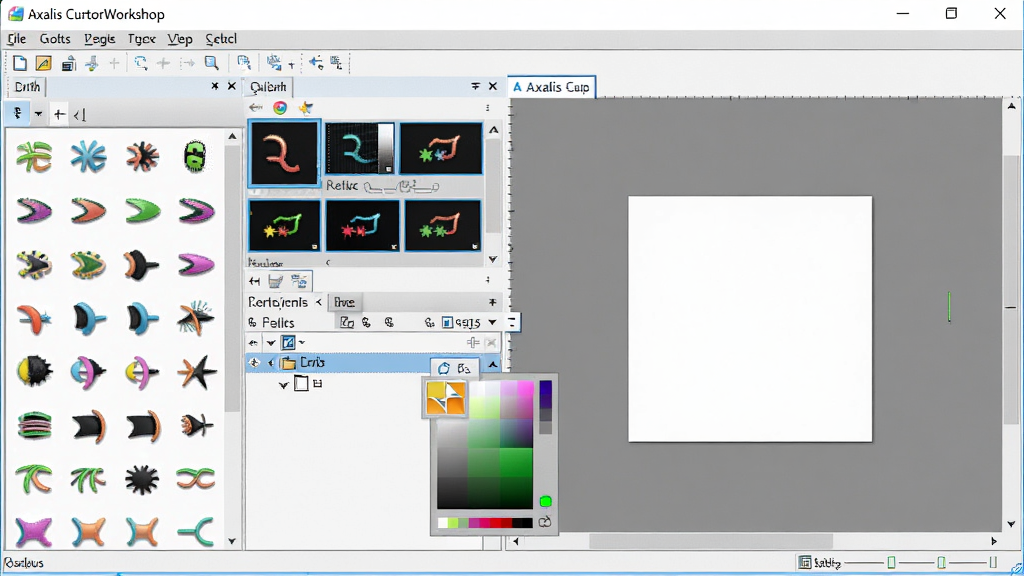Click the yellow star favorites icon in gallery panel
The width and height of the screenshot is (1024, 576).
[x=305, y=108]
